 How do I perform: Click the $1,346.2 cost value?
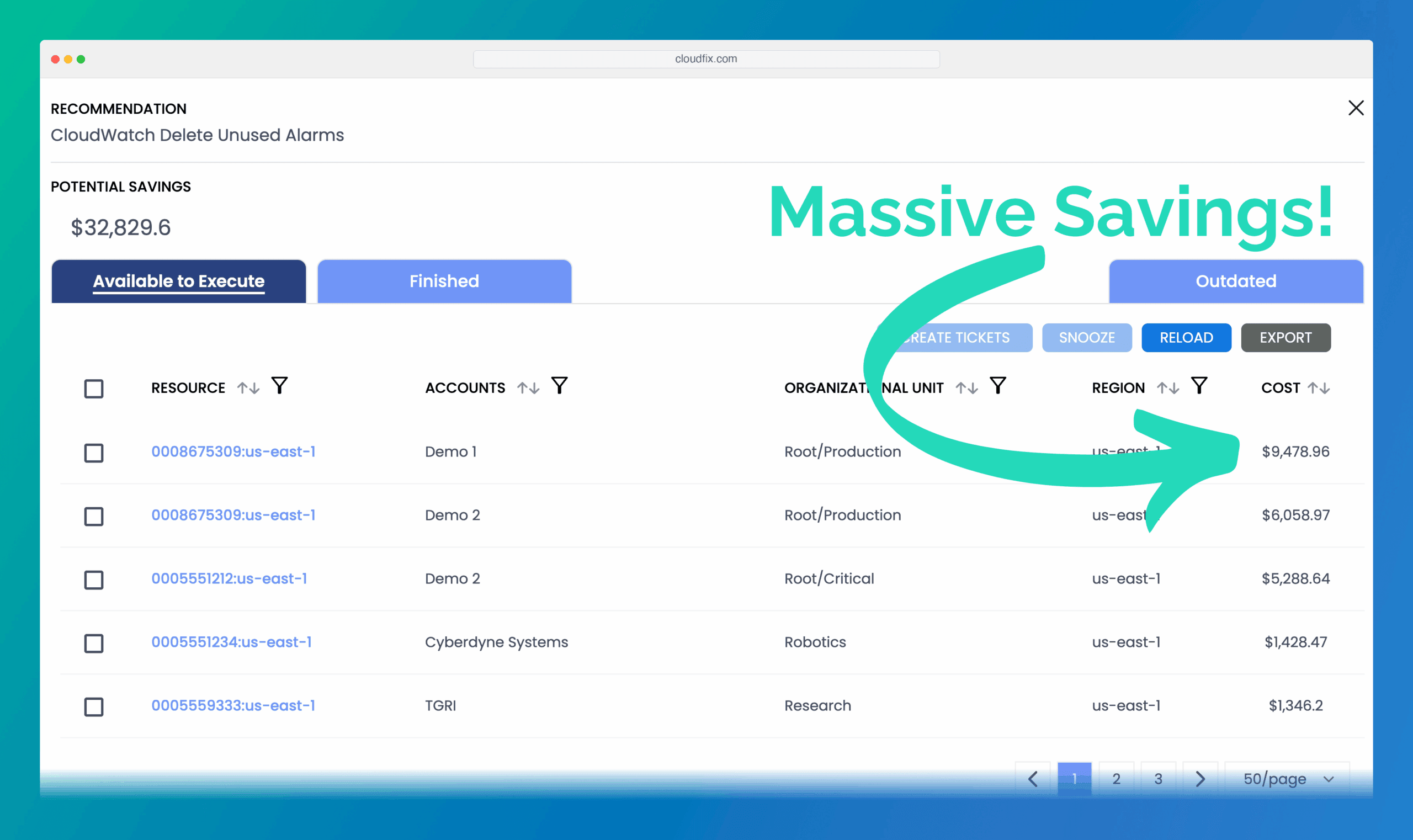pyautogui.click(x=1295, y=705)
